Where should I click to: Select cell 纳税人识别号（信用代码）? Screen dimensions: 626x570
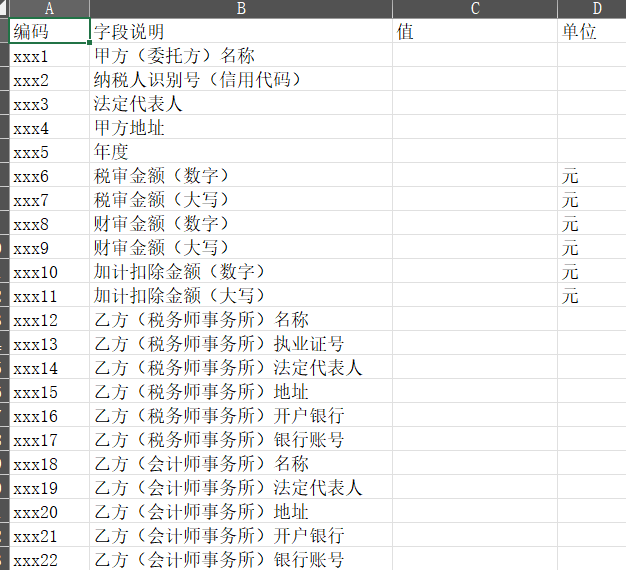(241, 79)
